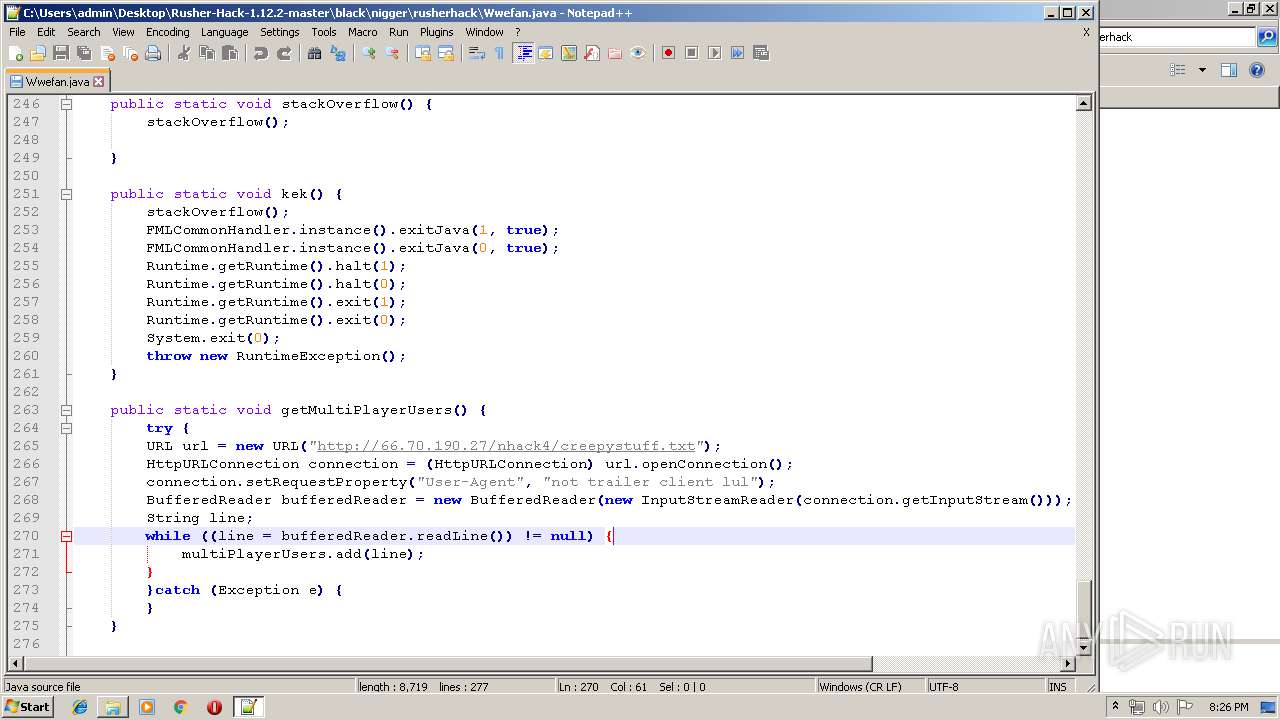Image resolution: width=1280 pixels, height=720 pixels.
Task: Click the creepystuff.txt URL link in line 265
Action: [x=506, y=446]
